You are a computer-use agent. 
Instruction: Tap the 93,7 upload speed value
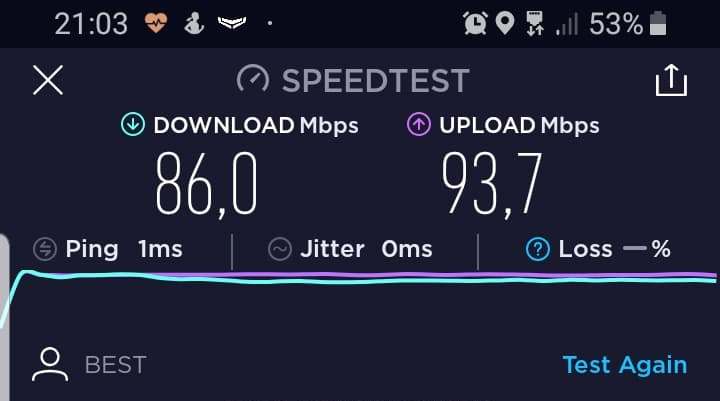click(492, 185)
